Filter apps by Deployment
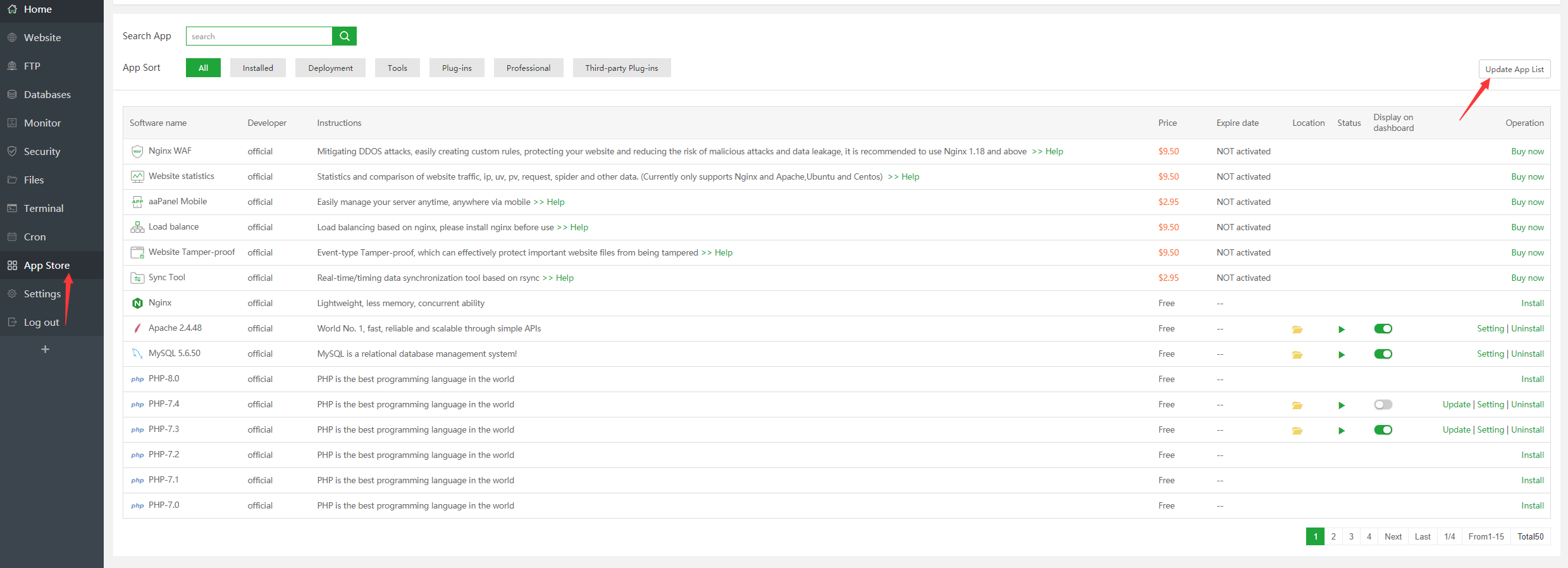1568x568 pixels. coord(330,68)
